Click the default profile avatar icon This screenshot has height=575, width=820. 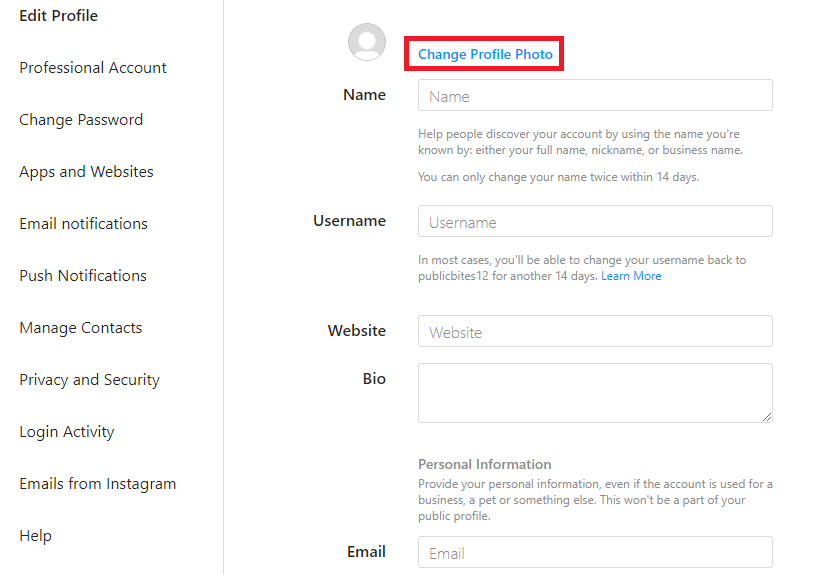(367, 42)
